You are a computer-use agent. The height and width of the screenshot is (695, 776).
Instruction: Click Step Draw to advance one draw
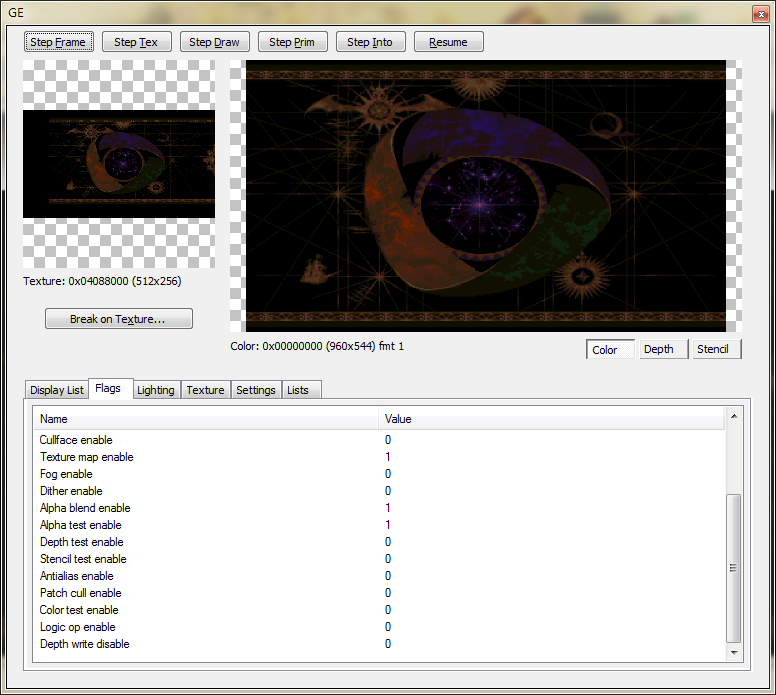(215, 42)
